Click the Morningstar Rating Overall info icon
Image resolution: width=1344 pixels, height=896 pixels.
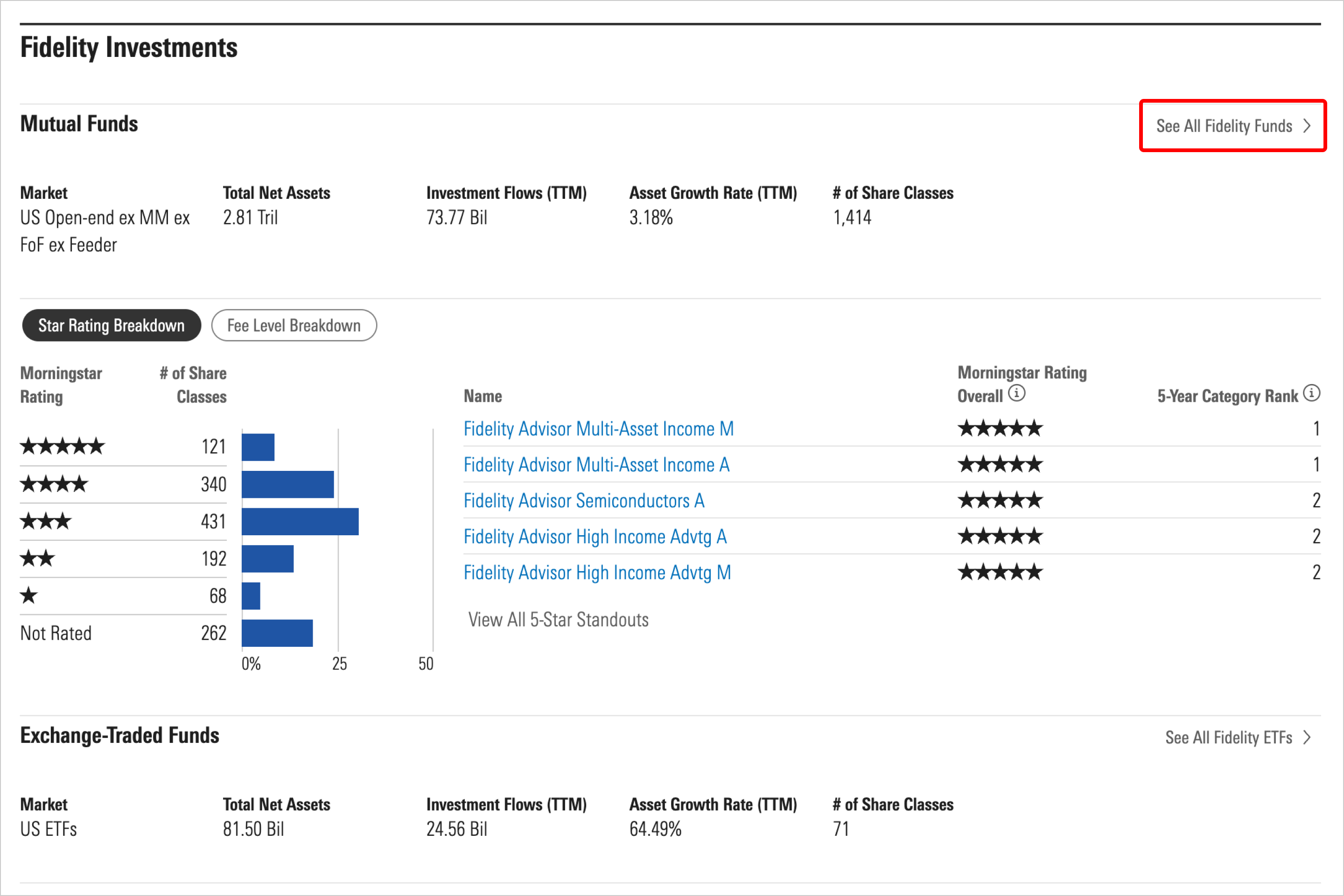coord(1016,393)
